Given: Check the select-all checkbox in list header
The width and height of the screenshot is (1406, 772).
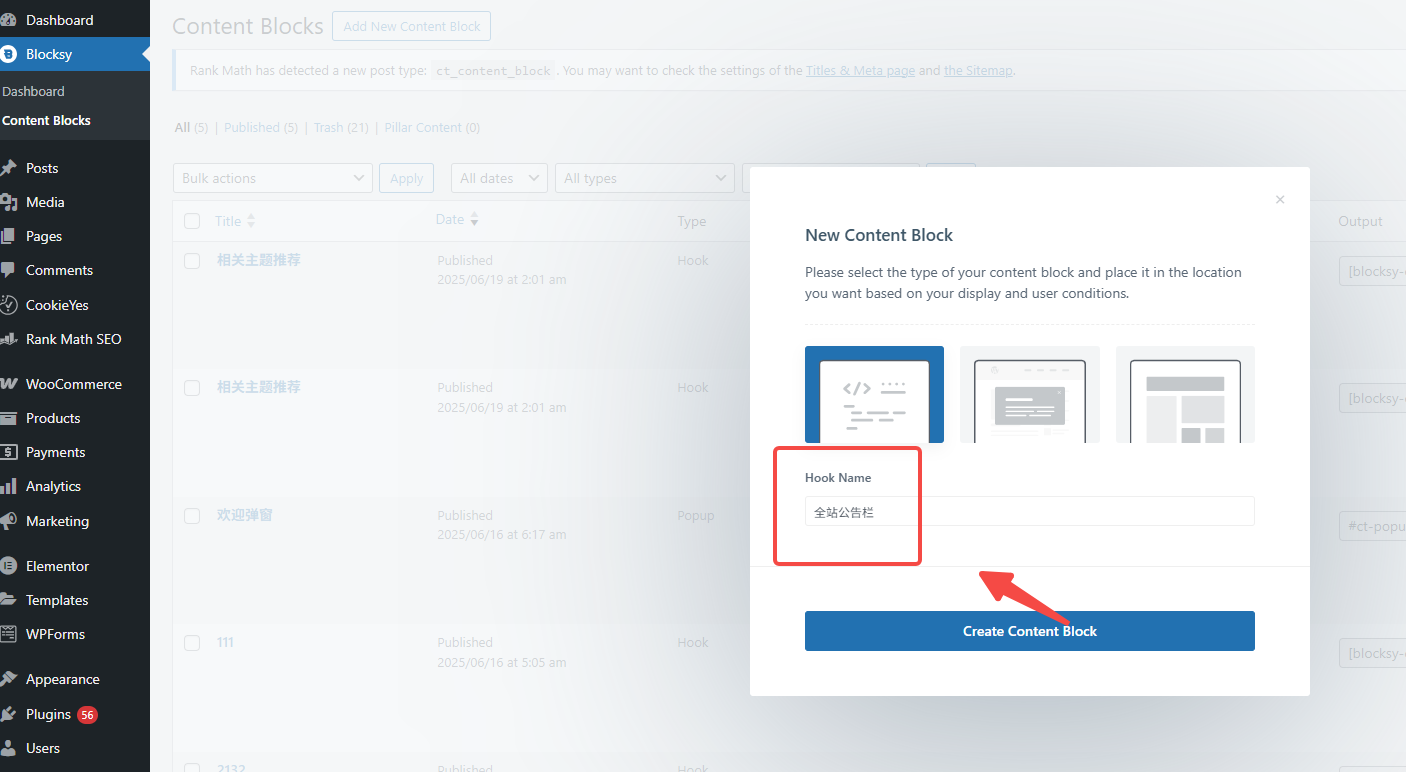Looking at the screenshot, I should pos(192,221).
